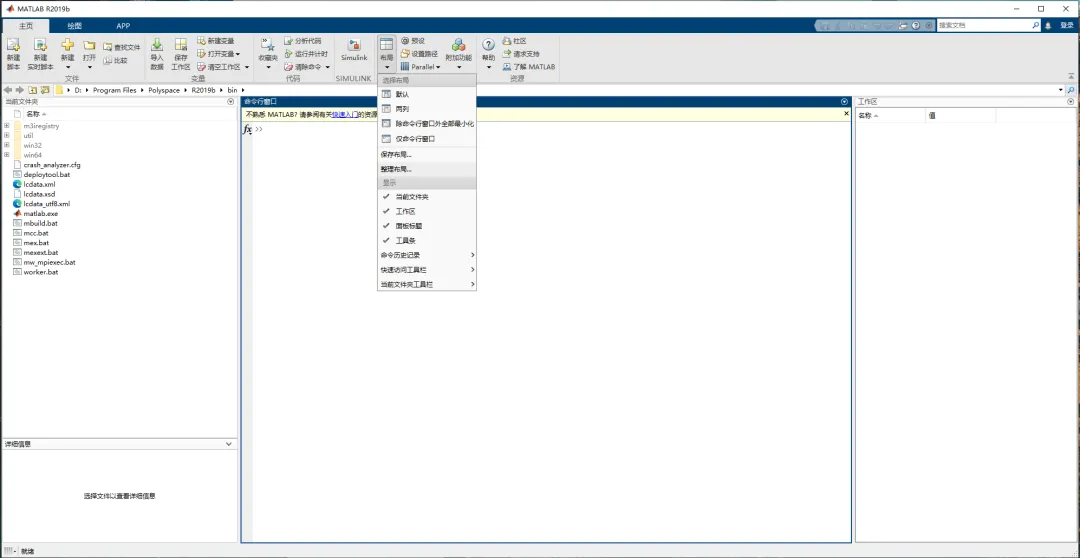The image size is (1080, 558).
Task: Open the 清除命令 (Clear Commands) dropdown arrow
Action: [327, 67]
